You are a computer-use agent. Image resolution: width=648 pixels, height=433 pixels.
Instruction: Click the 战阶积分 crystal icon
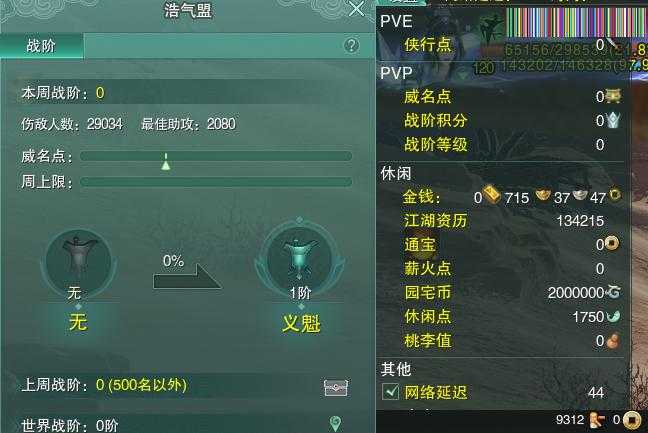coord(613,120)
